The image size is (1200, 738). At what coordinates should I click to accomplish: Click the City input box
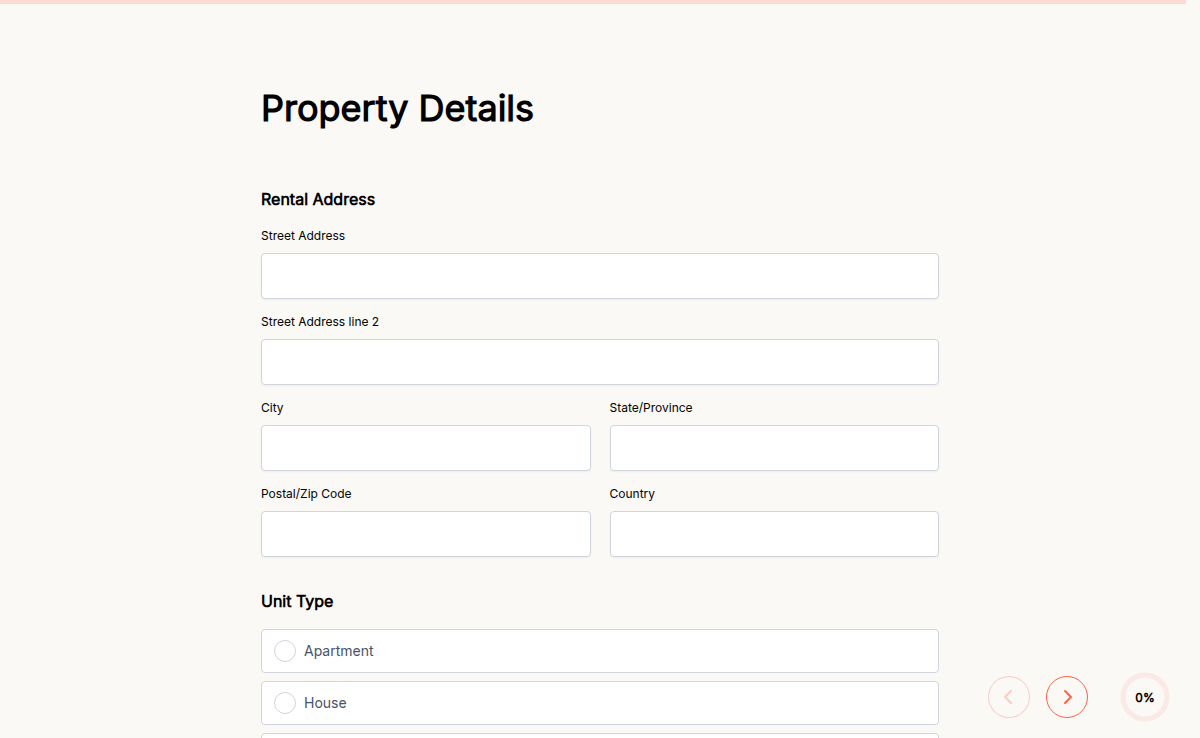(425, 448)
